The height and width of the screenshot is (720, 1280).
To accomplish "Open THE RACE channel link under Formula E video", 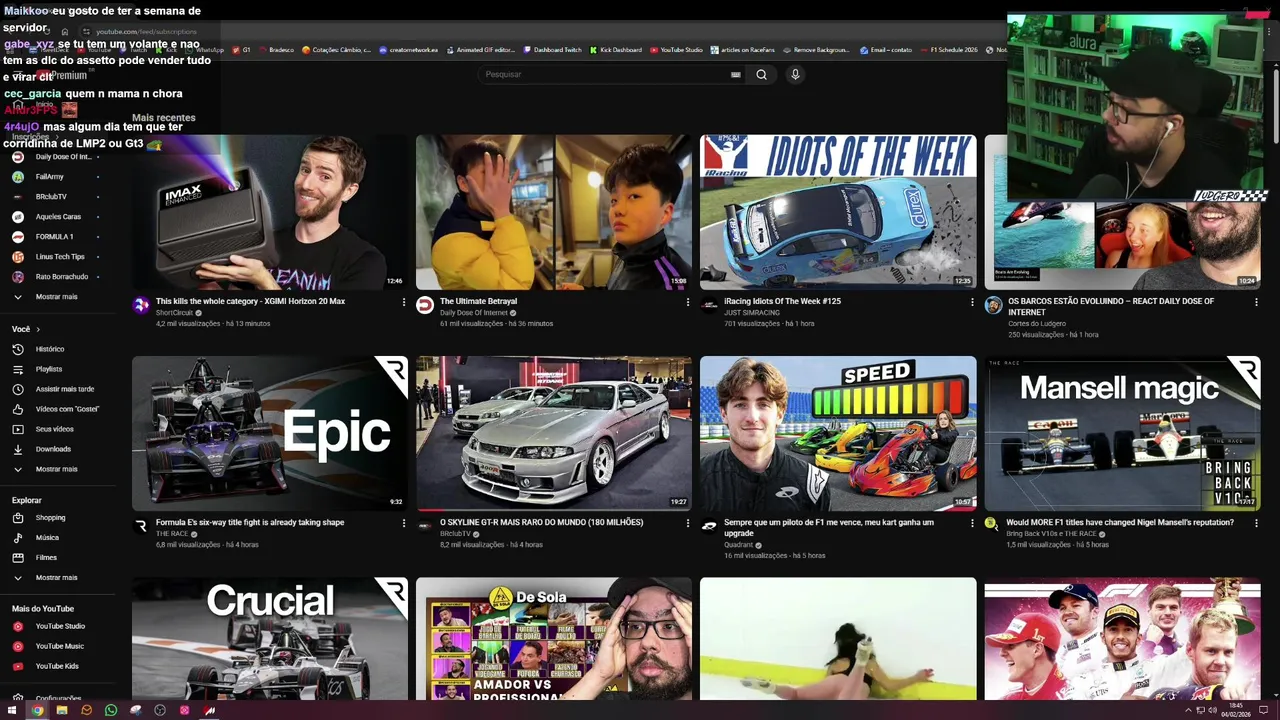I will (172, 534).
